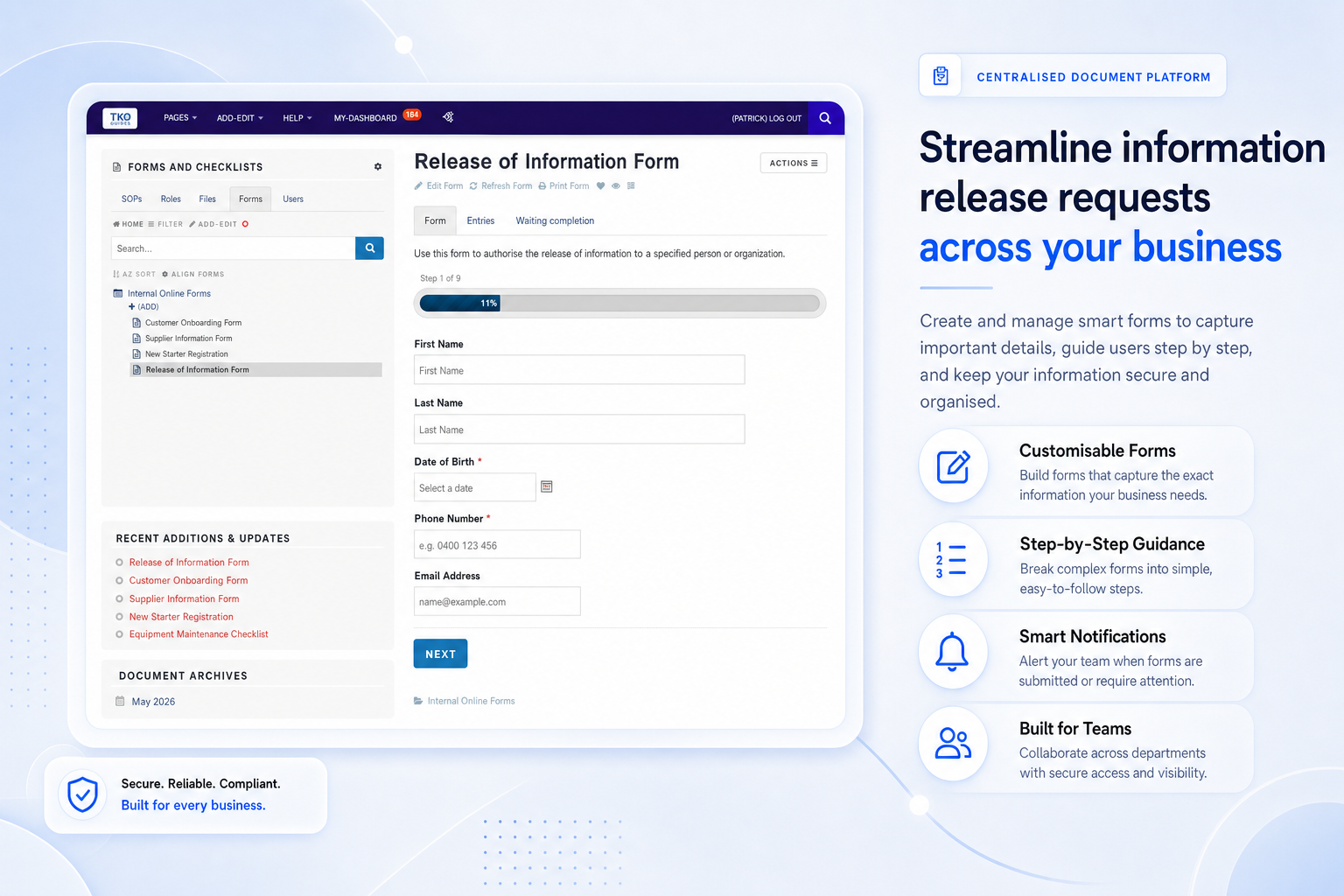Click the Phone Number input field
This screenshot has height=896, width=1344.
497,544
